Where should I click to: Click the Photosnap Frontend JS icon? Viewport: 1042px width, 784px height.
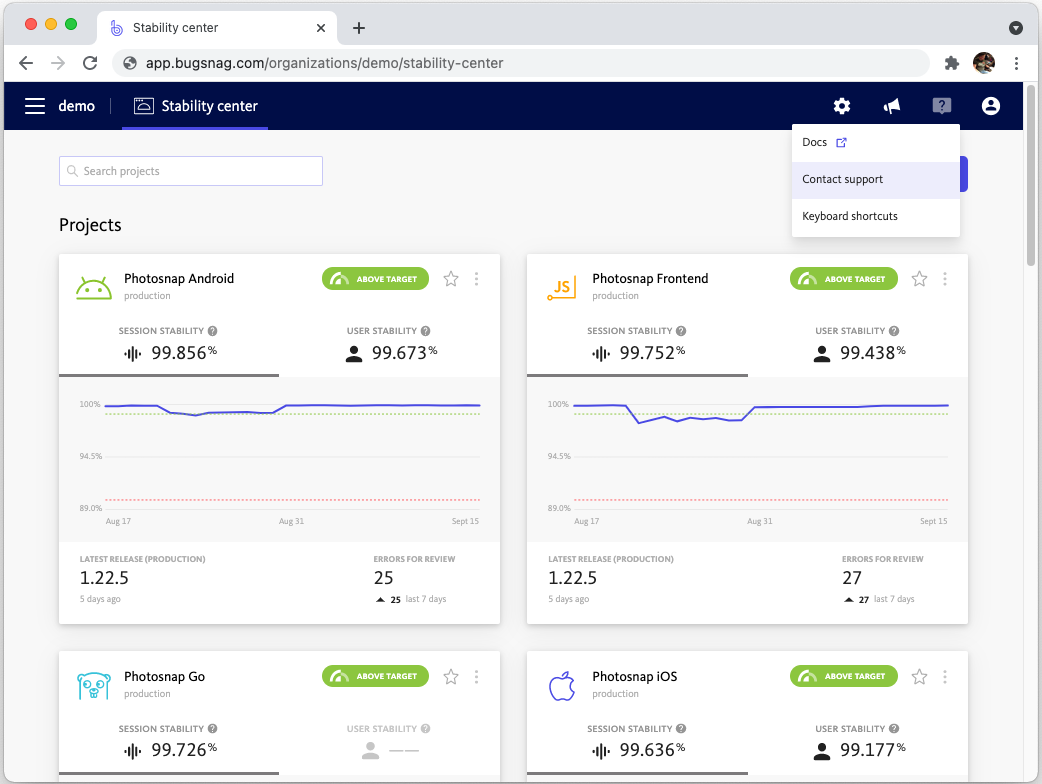(x=562, y=288)
